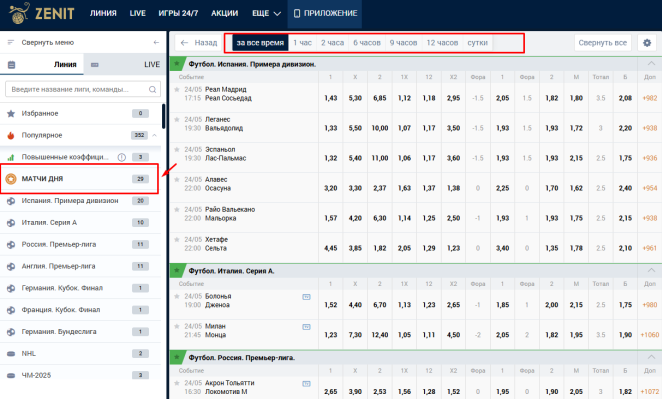662x399 pixels.
Task: Focus the league or team search field
Action: tap(83, 90)
